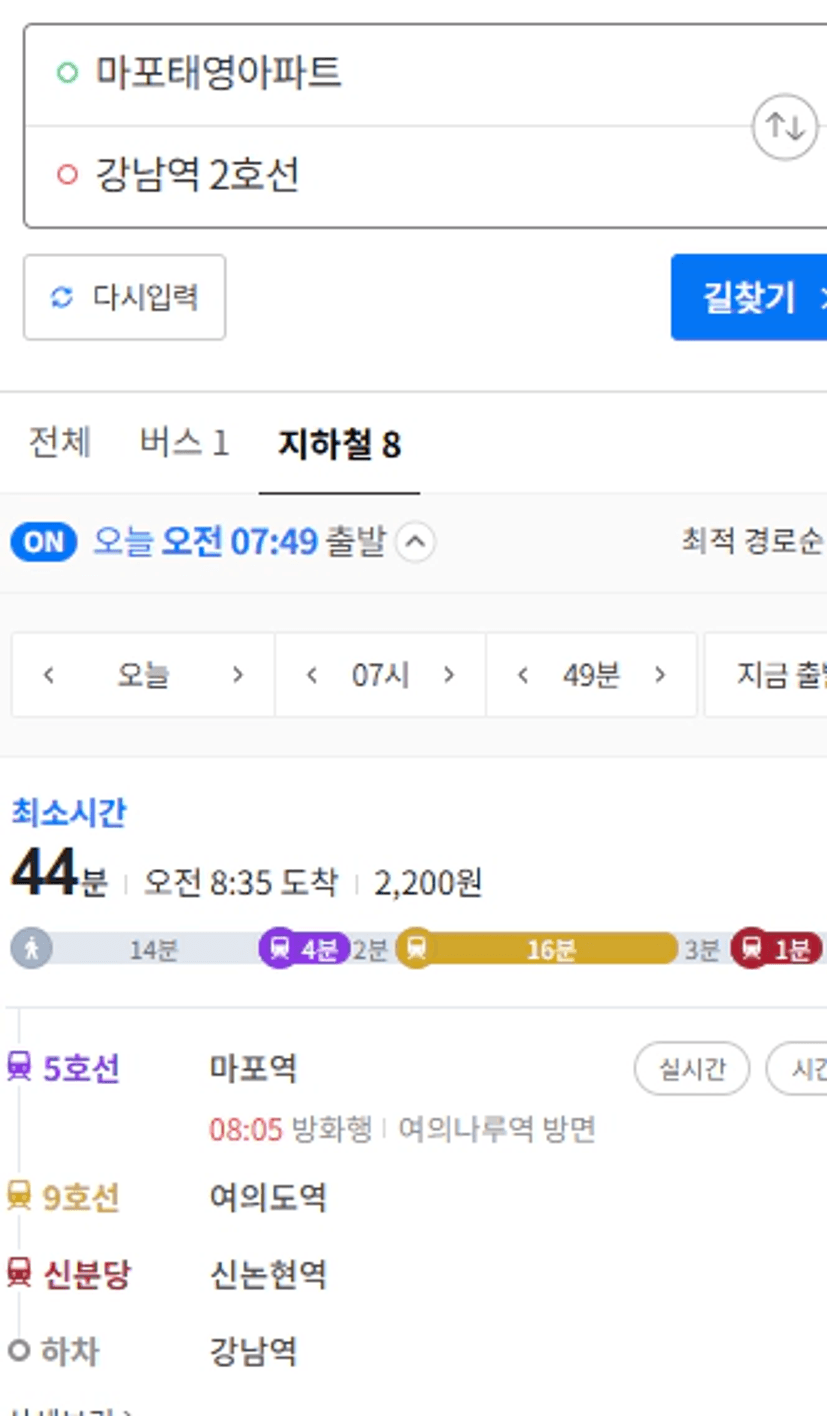Click the 08:05 방화행 departure text
The height and width of the screenshot is (1416, 827).
coord(290,1129)
